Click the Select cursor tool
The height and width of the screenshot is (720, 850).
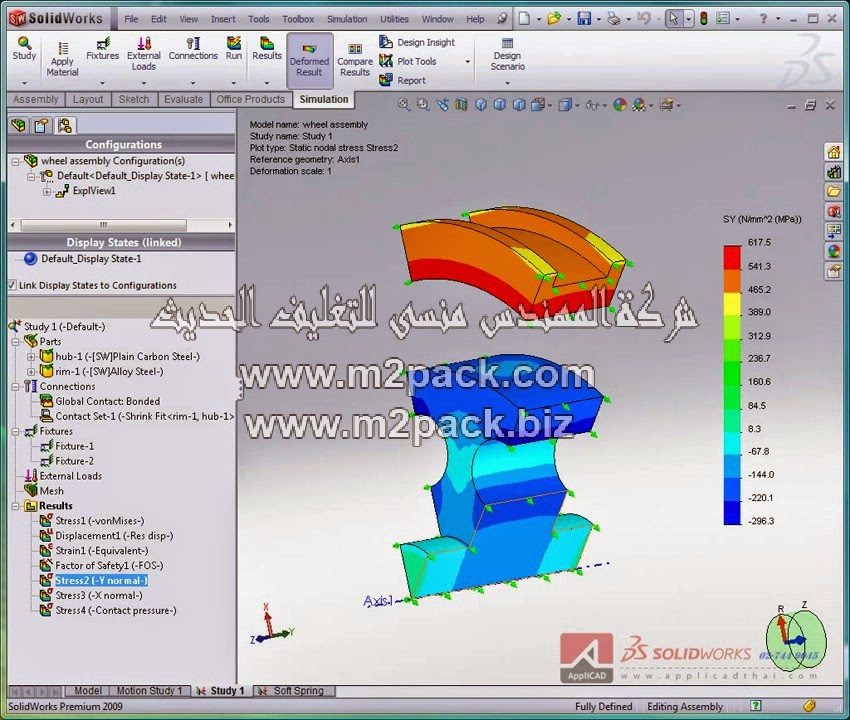[x=673, y=19]
